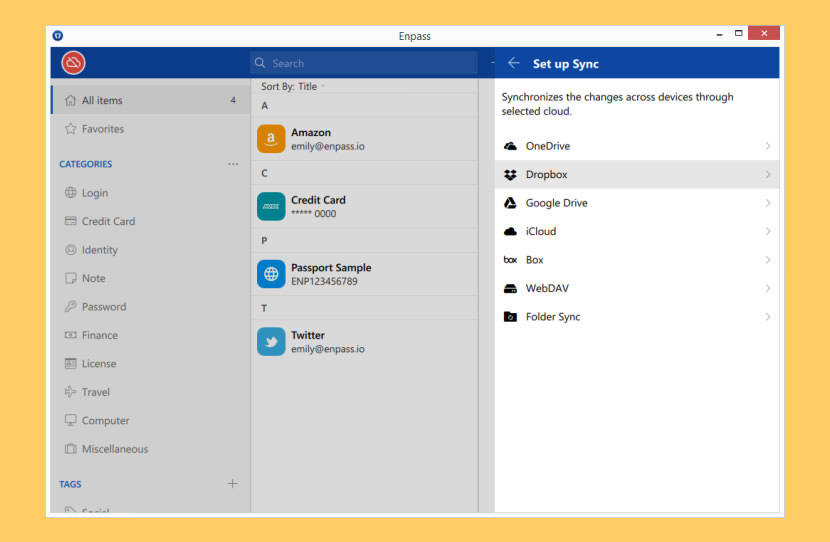Image resolution: width=830 pixels, height=542 pixels.
Task: Click the Amazon item icon
Action: point(271,139)
